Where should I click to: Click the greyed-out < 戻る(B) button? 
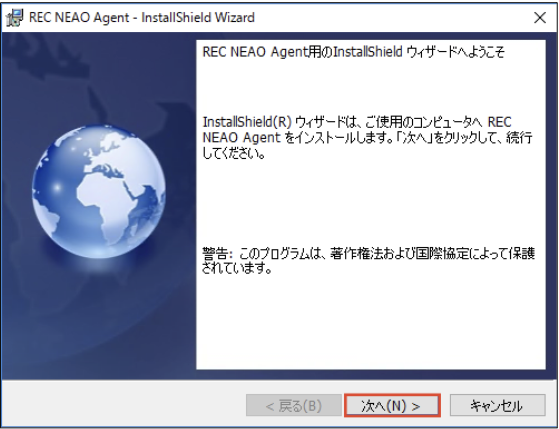pyautogui.click(x=294, y=405)
